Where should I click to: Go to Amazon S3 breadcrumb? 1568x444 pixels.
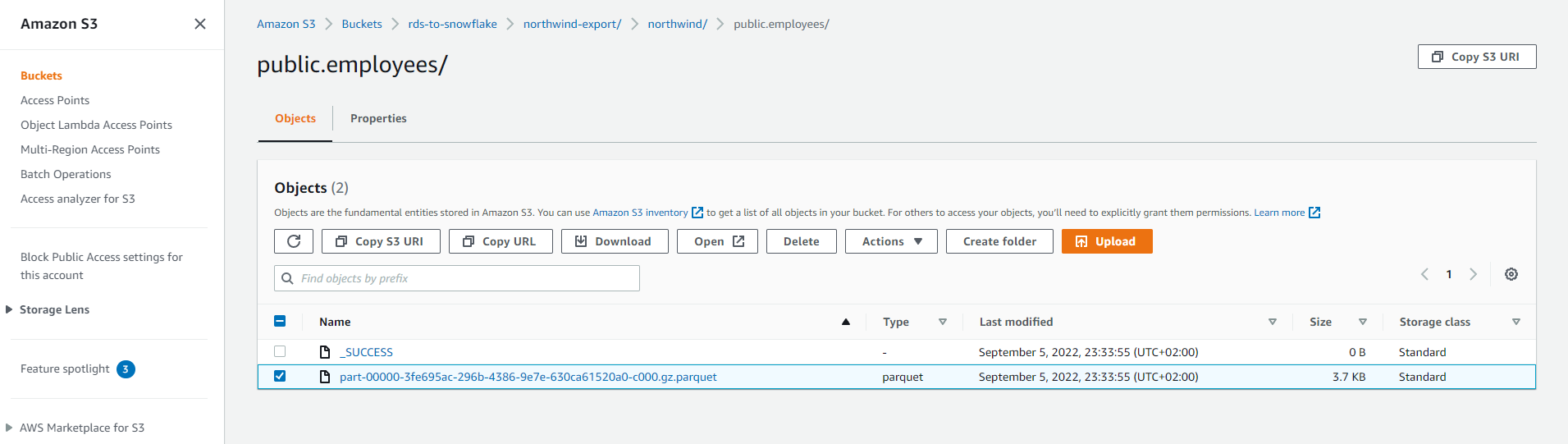pos(286,24)
